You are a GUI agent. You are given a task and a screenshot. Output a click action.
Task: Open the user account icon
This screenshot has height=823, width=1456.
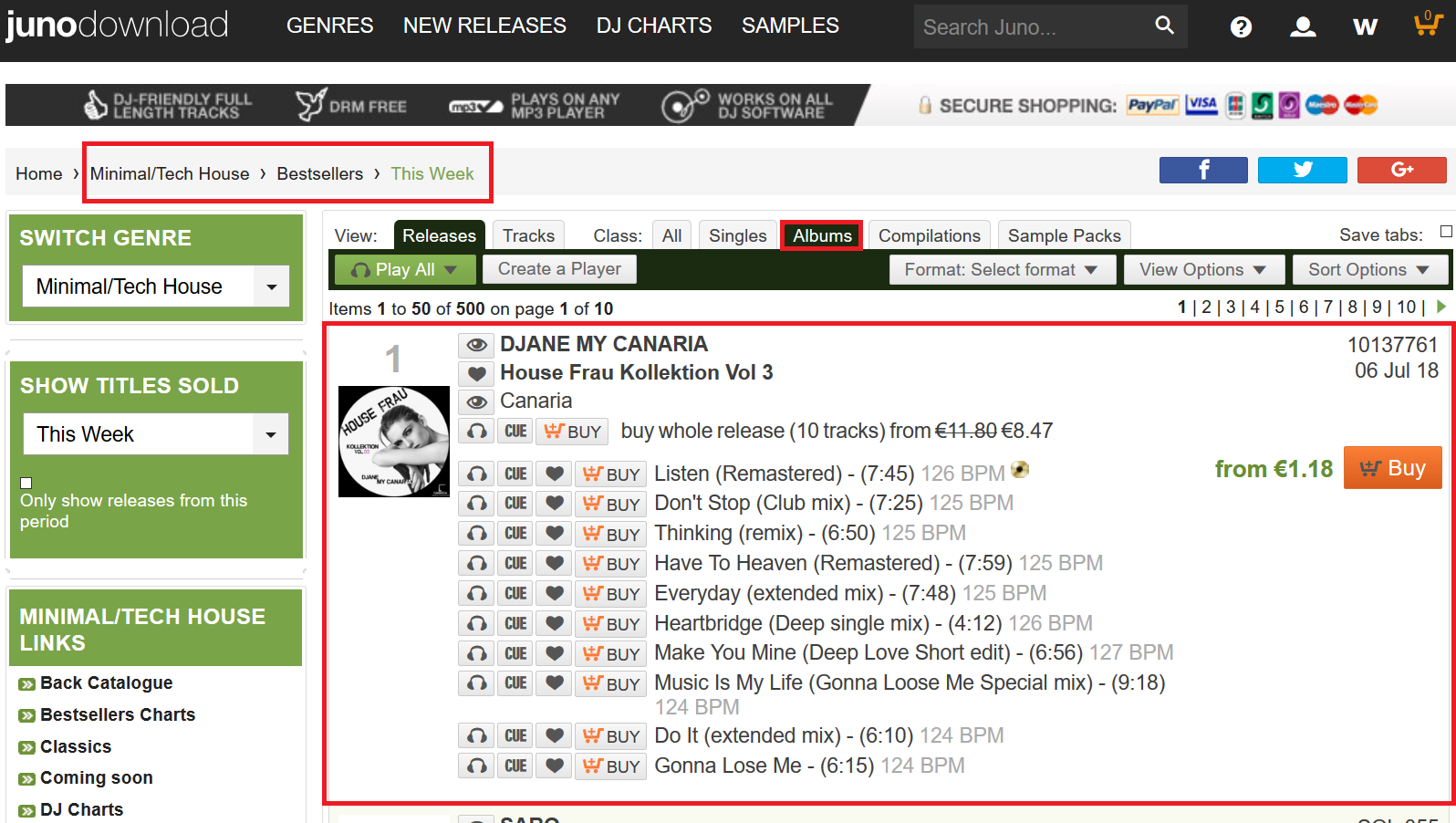pyautogui.click(x=1303, y=27)
